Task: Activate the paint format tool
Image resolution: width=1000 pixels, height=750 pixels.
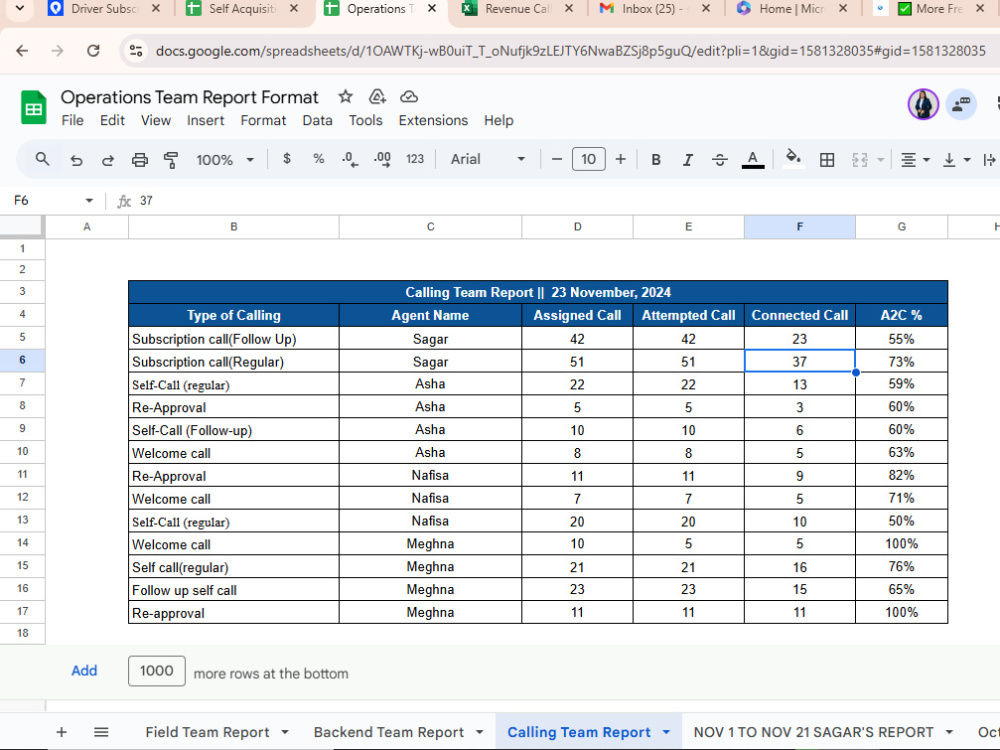Action: (x=171, y=159)
